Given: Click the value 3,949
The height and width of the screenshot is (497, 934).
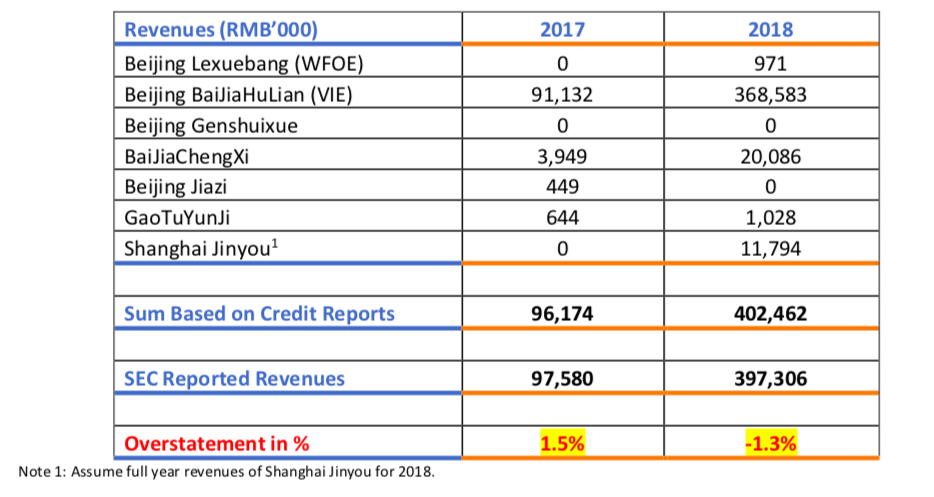Looking at the screenshot, I should coord(562,157).
